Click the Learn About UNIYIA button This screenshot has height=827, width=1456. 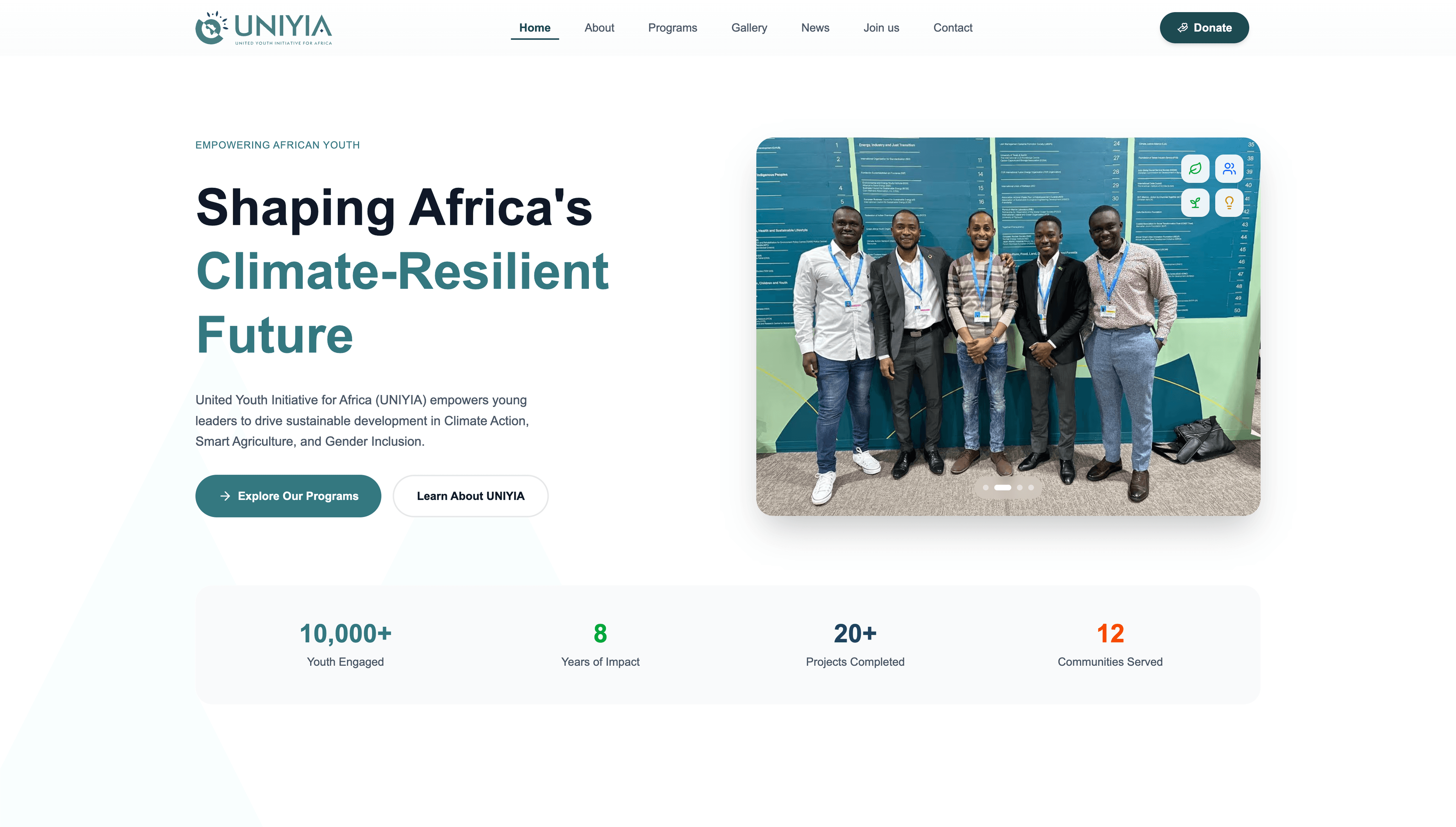tap(470, 496)
